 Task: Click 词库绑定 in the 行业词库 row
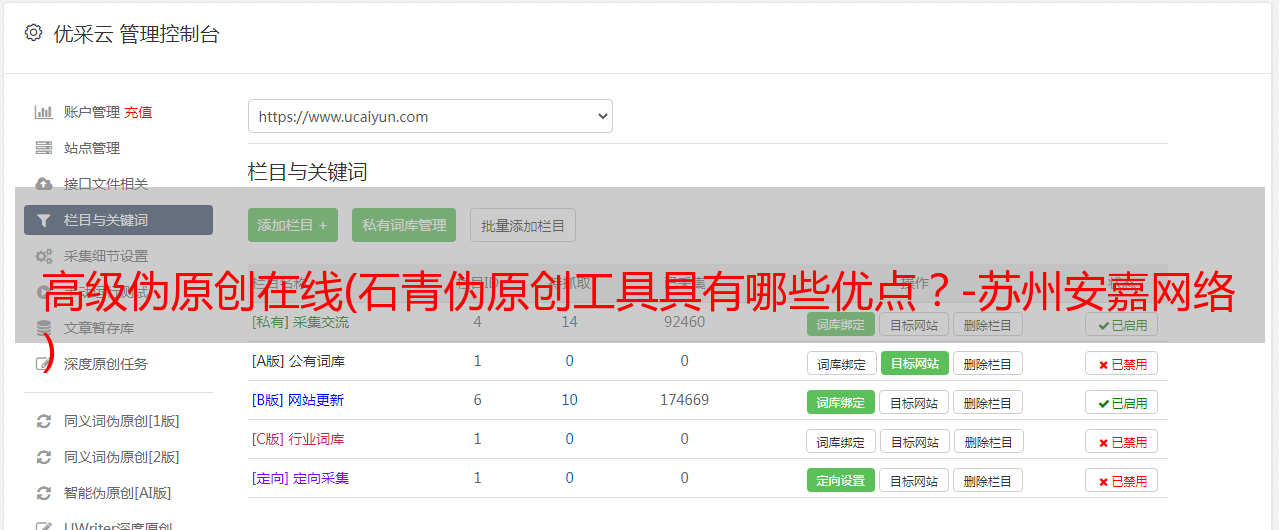coord(841,441)
